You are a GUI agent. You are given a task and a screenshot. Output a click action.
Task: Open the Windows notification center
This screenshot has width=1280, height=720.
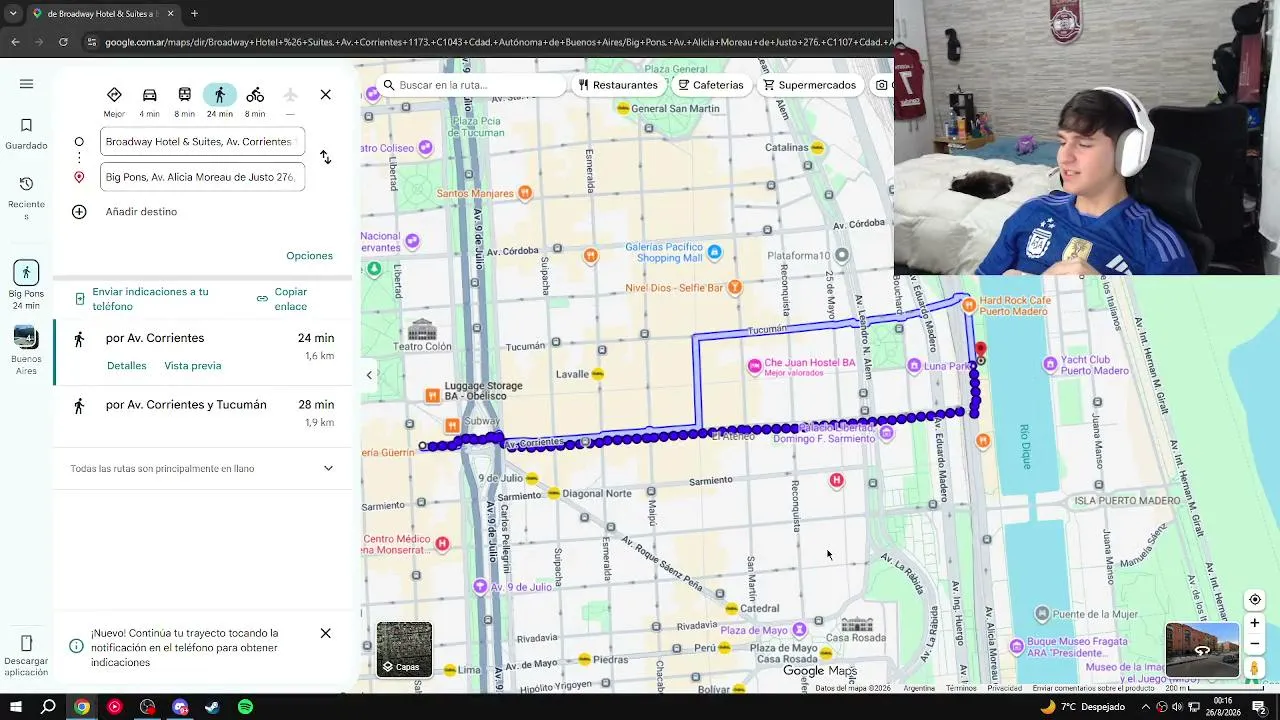pos(1261,707)
